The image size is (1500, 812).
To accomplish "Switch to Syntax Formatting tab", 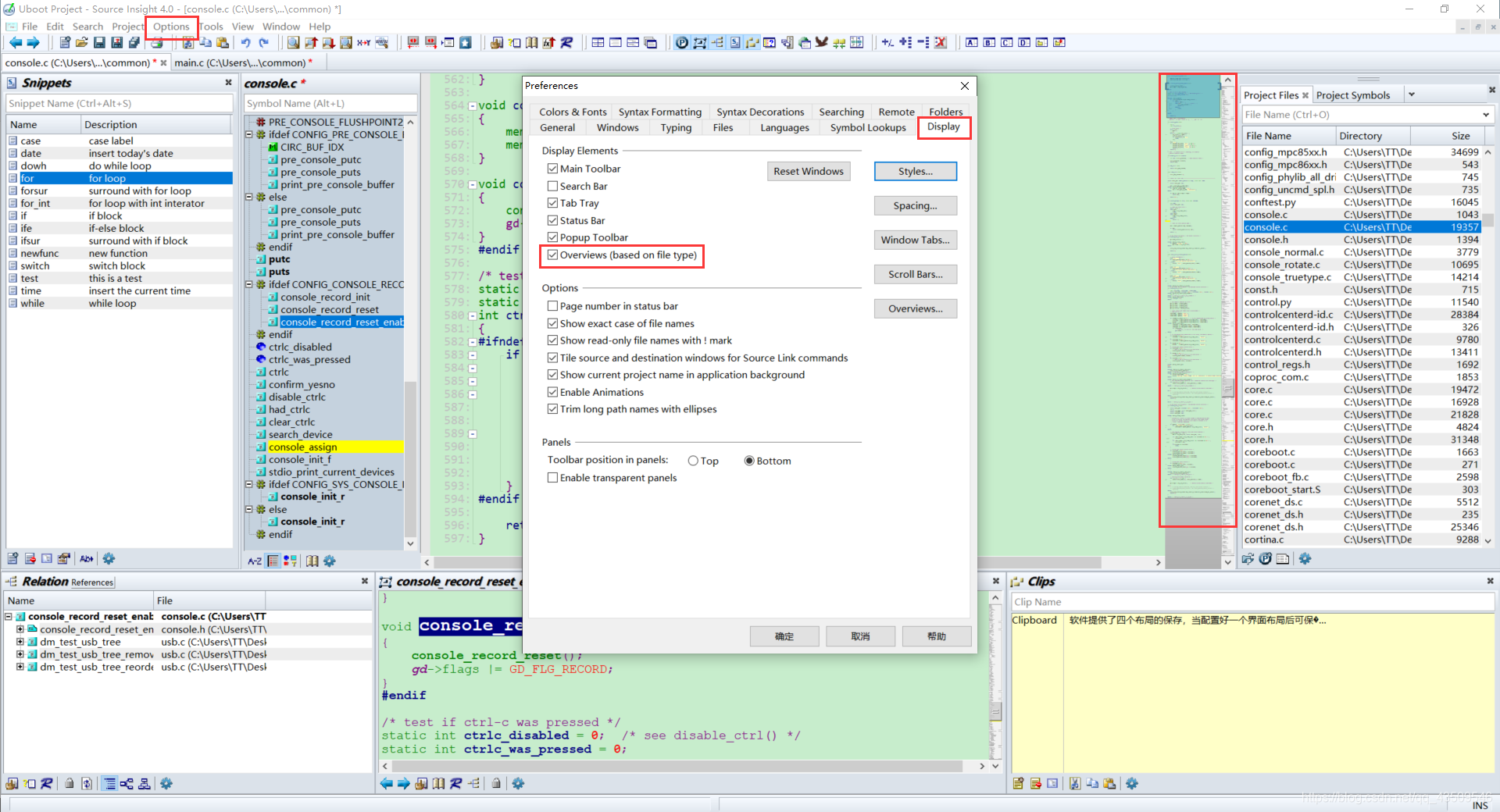I will pyautogui.click(x=660, y=112).
